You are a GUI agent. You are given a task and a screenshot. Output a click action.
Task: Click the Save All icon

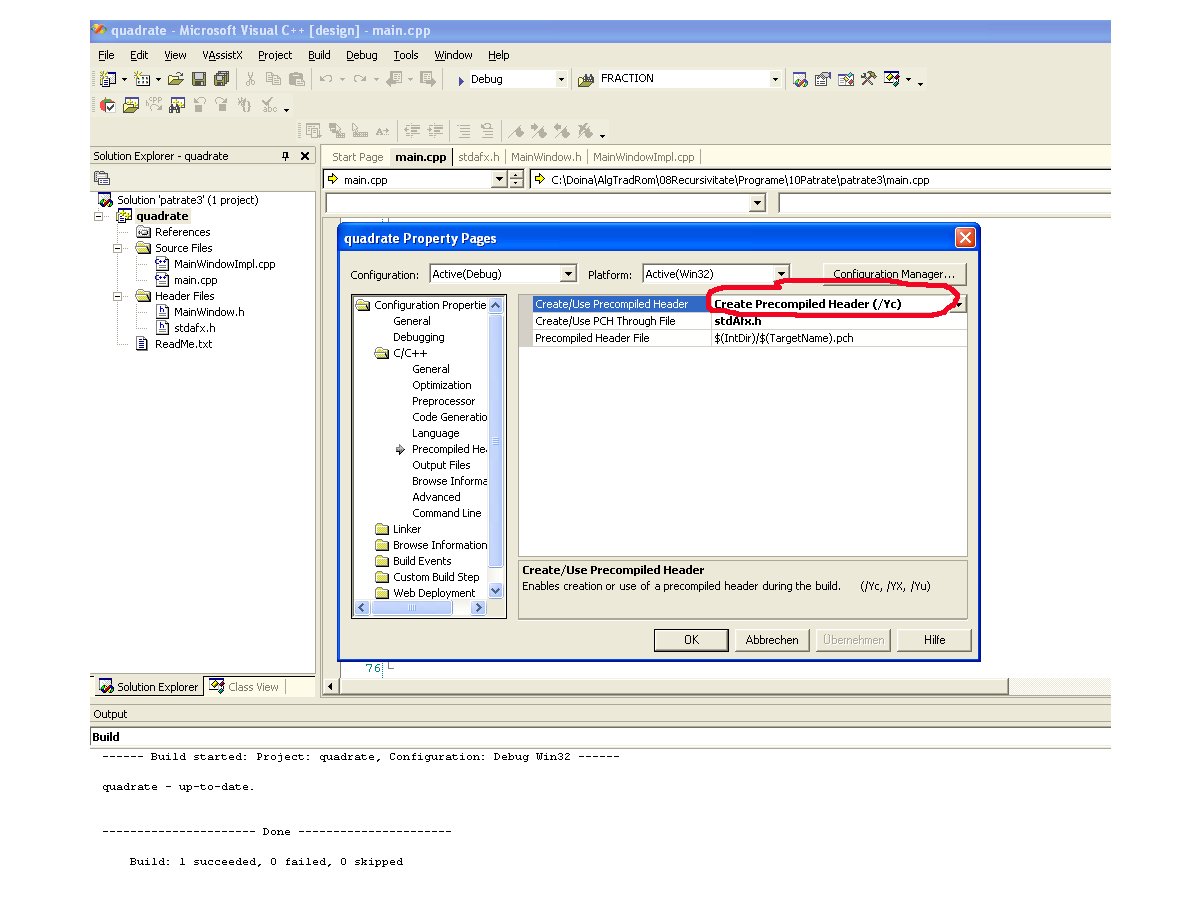click(221, 79)
